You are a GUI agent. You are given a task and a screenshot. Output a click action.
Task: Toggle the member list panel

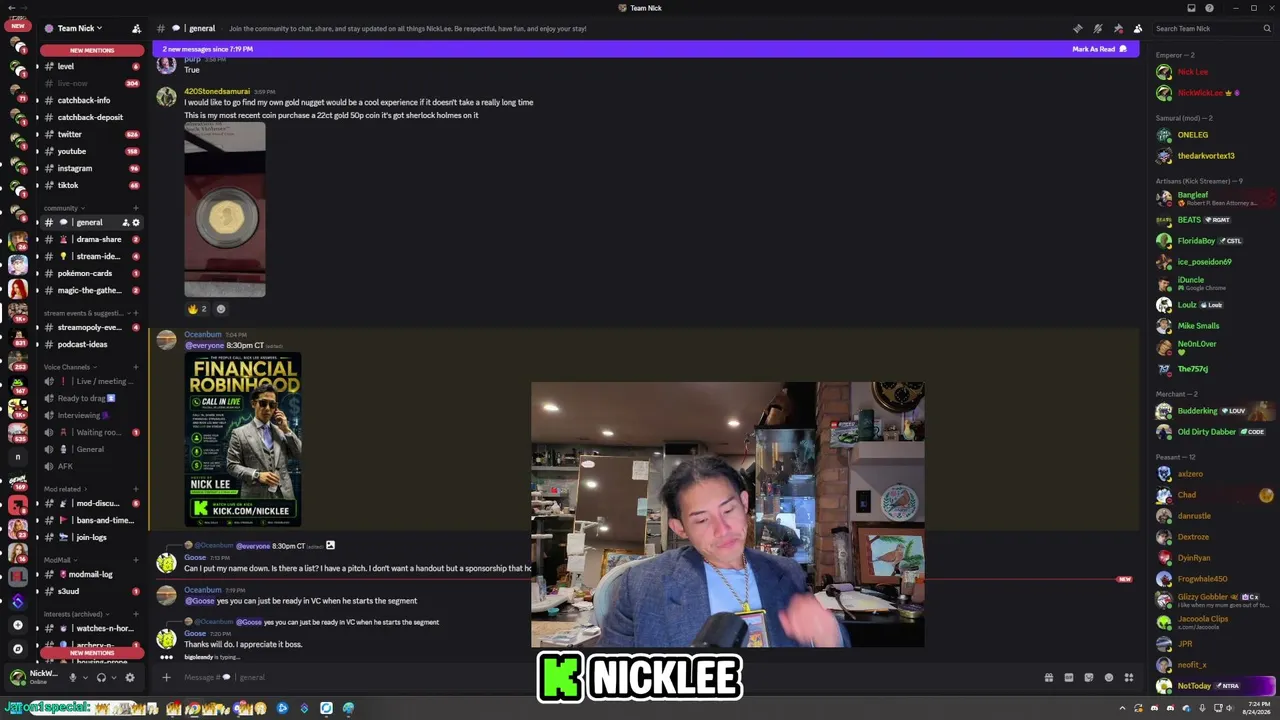pos(1138,28)
